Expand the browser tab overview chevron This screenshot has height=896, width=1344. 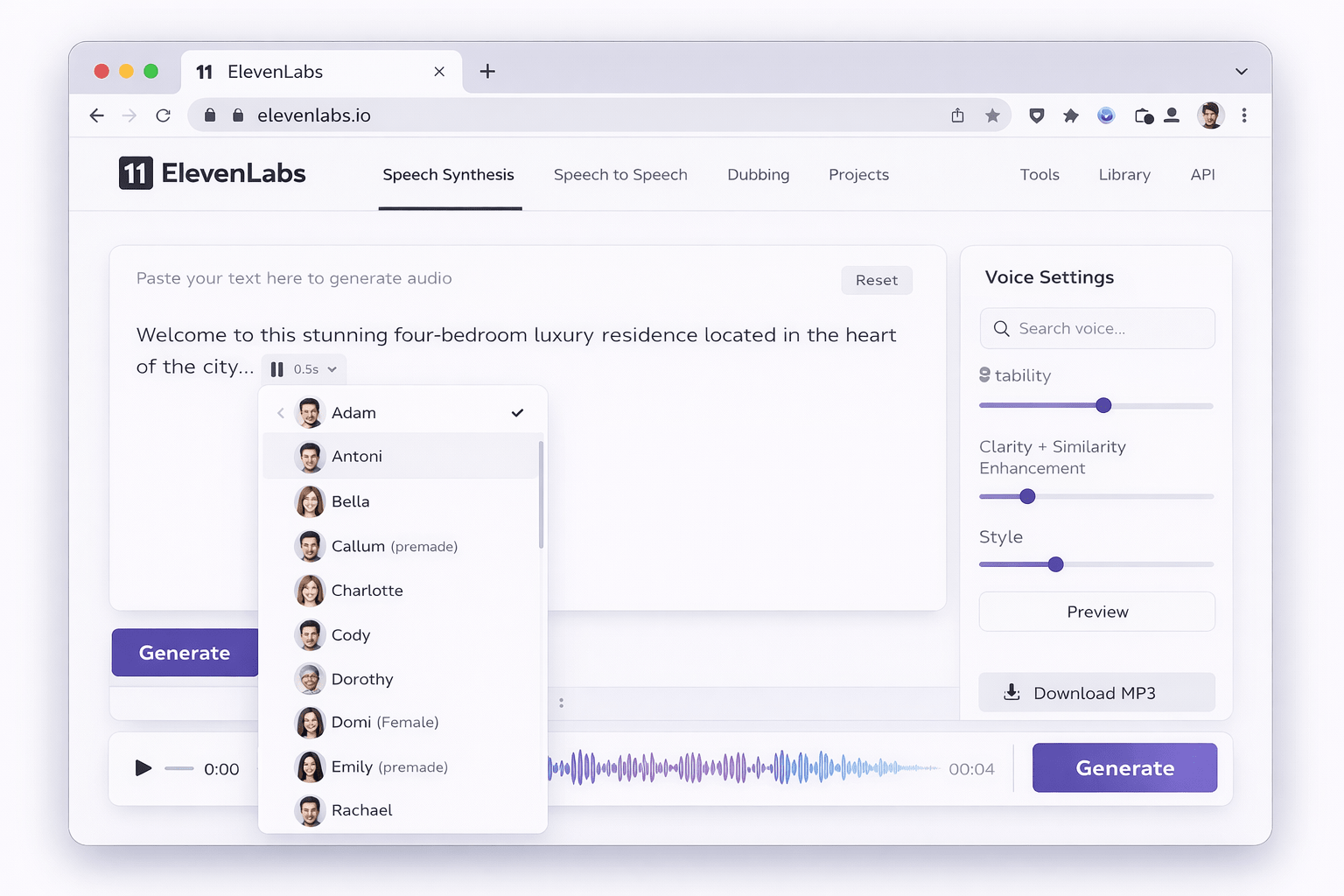pos(1241,72)
